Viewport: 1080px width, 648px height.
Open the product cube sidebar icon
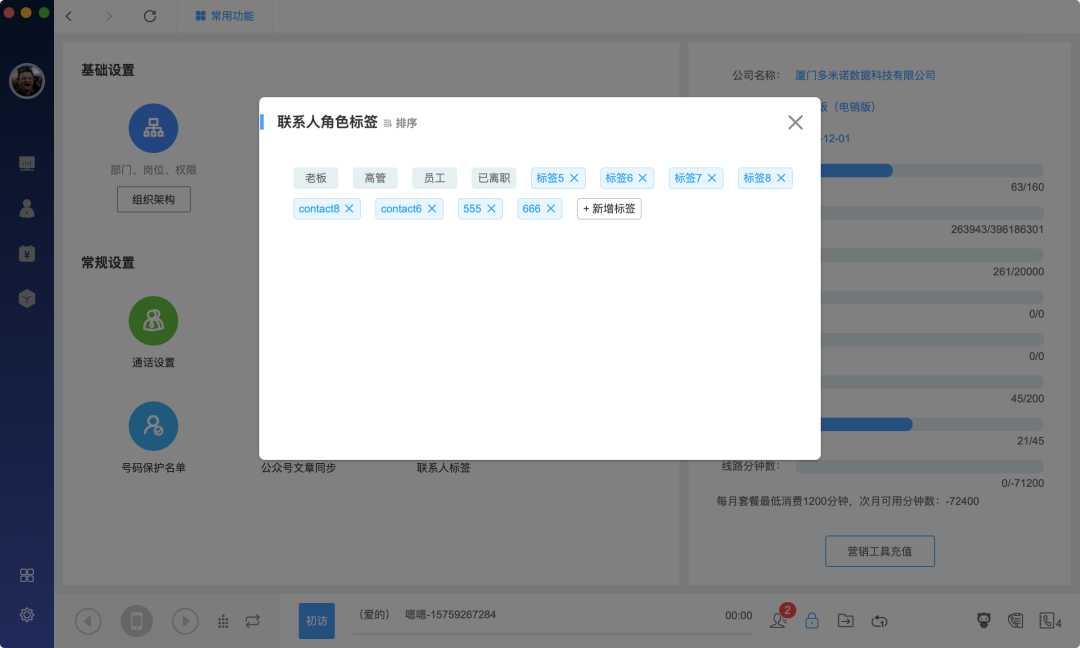coord(27,298)
